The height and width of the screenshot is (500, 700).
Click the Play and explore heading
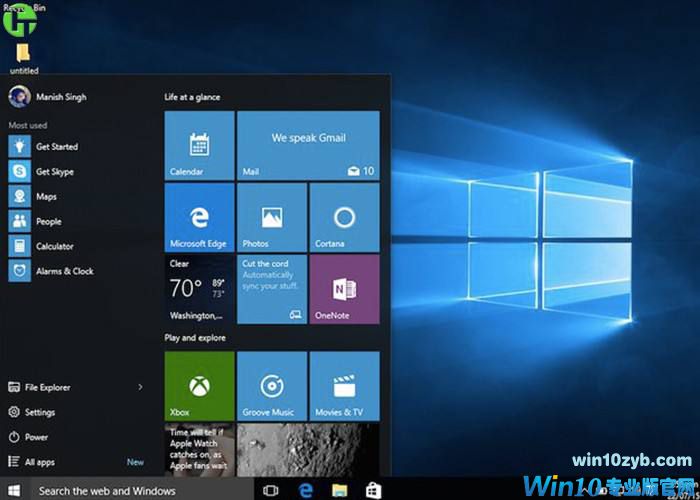[195, 338]
